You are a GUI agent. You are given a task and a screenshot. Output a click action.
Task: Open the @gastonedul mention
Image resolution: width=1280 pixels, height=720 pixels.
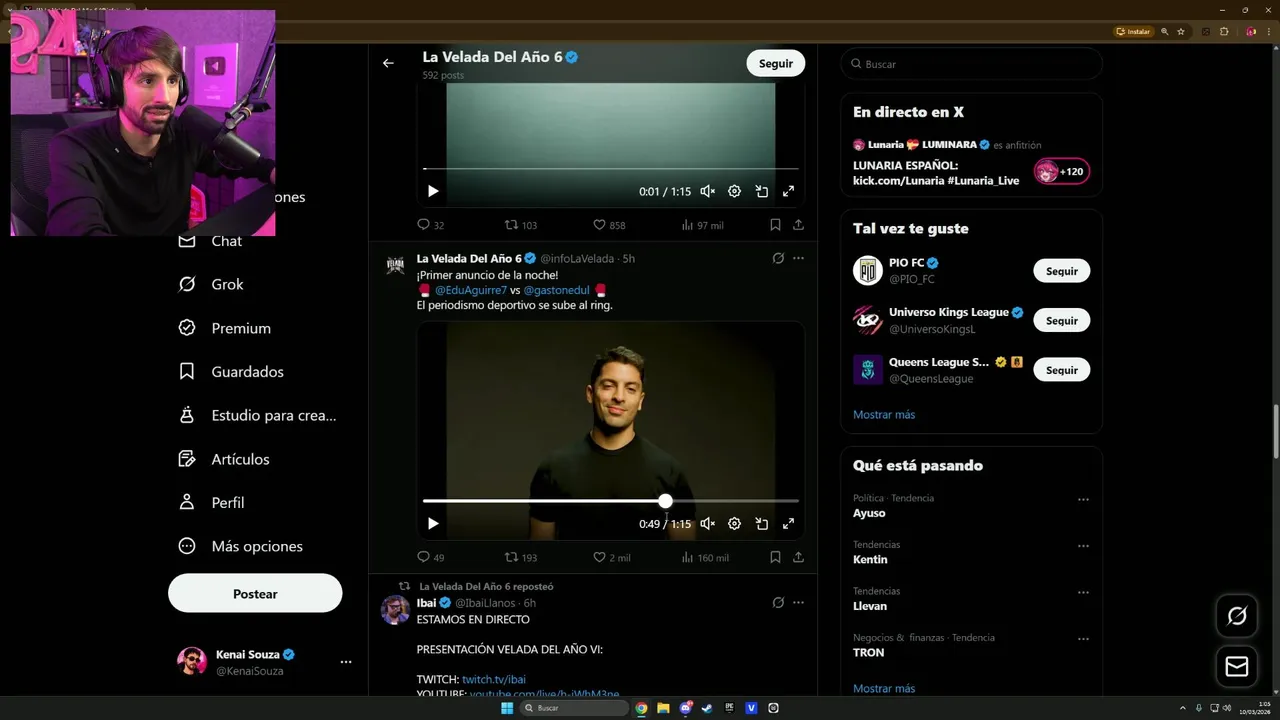pos(556,290)
